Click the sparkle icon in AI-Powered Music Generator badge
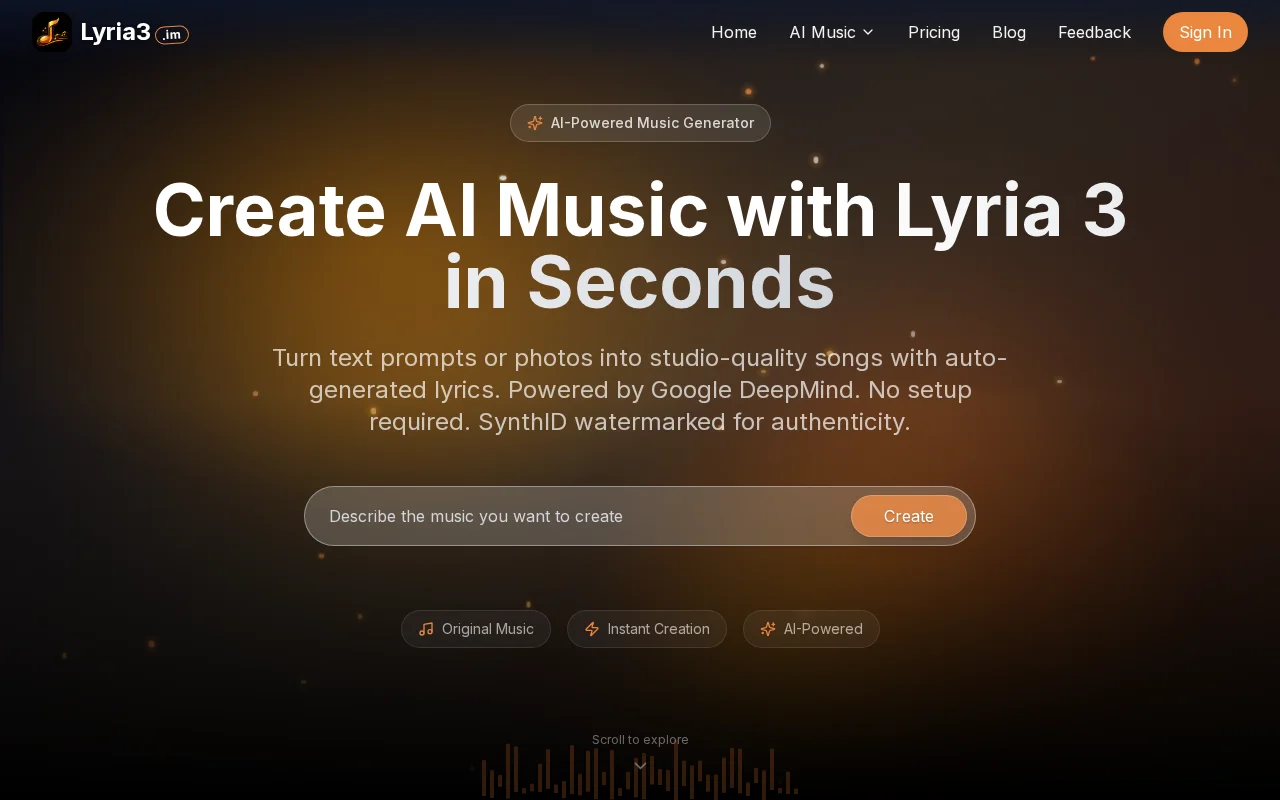Screen dimensions: 1280x800 click(x=535, y=123)
